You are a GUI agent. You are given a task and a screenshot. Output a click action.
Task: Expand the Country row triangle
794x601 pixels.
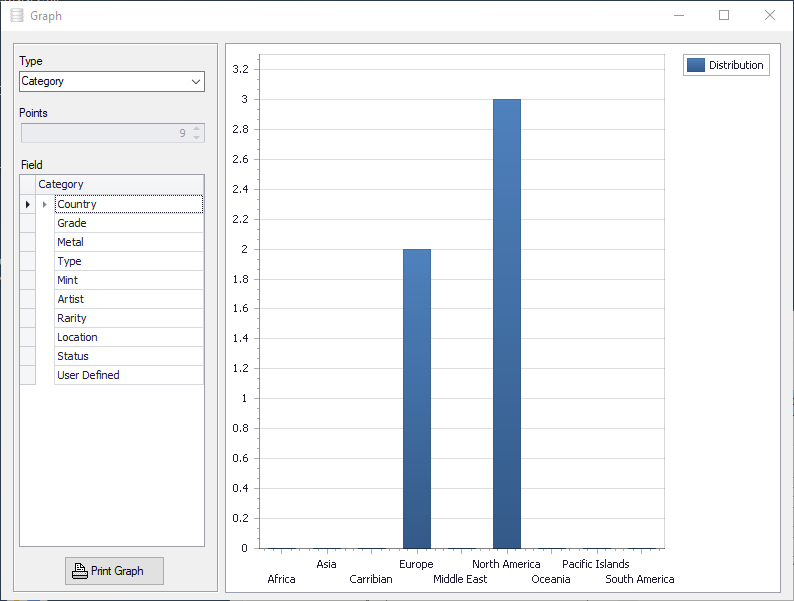[45, 205]
